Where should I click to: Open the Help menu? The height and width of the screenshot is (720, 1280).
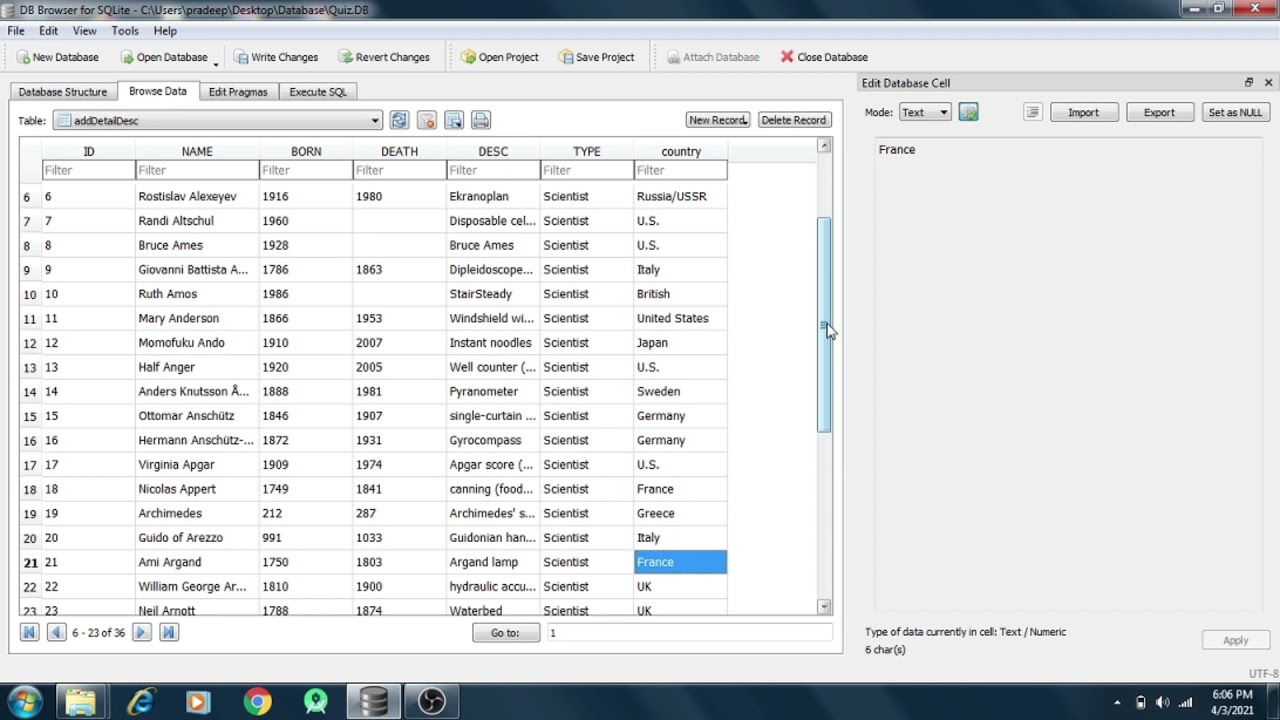tap(165, 31)
